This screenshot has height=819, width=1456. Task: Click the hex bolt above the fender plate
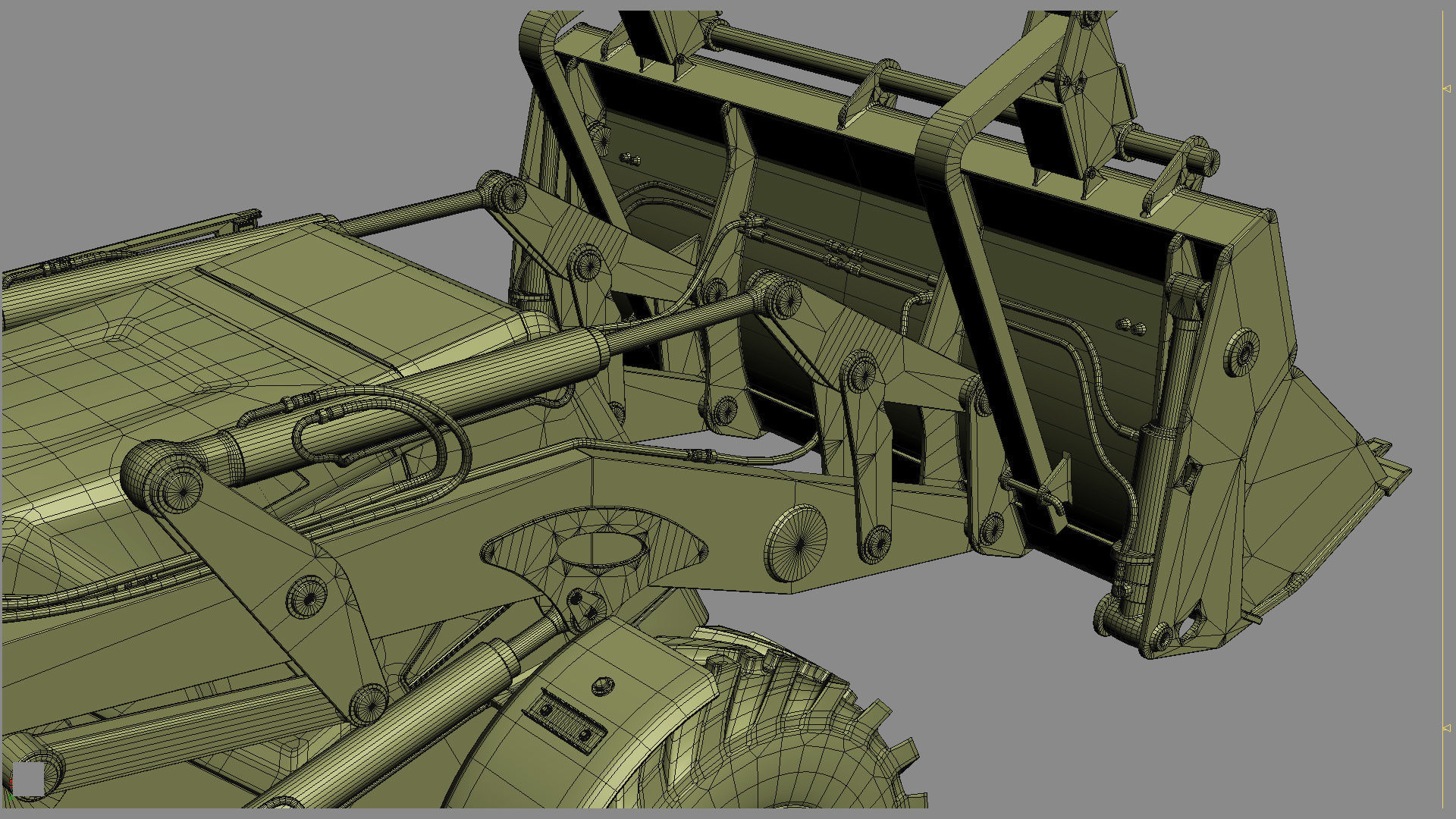(601, 686)
